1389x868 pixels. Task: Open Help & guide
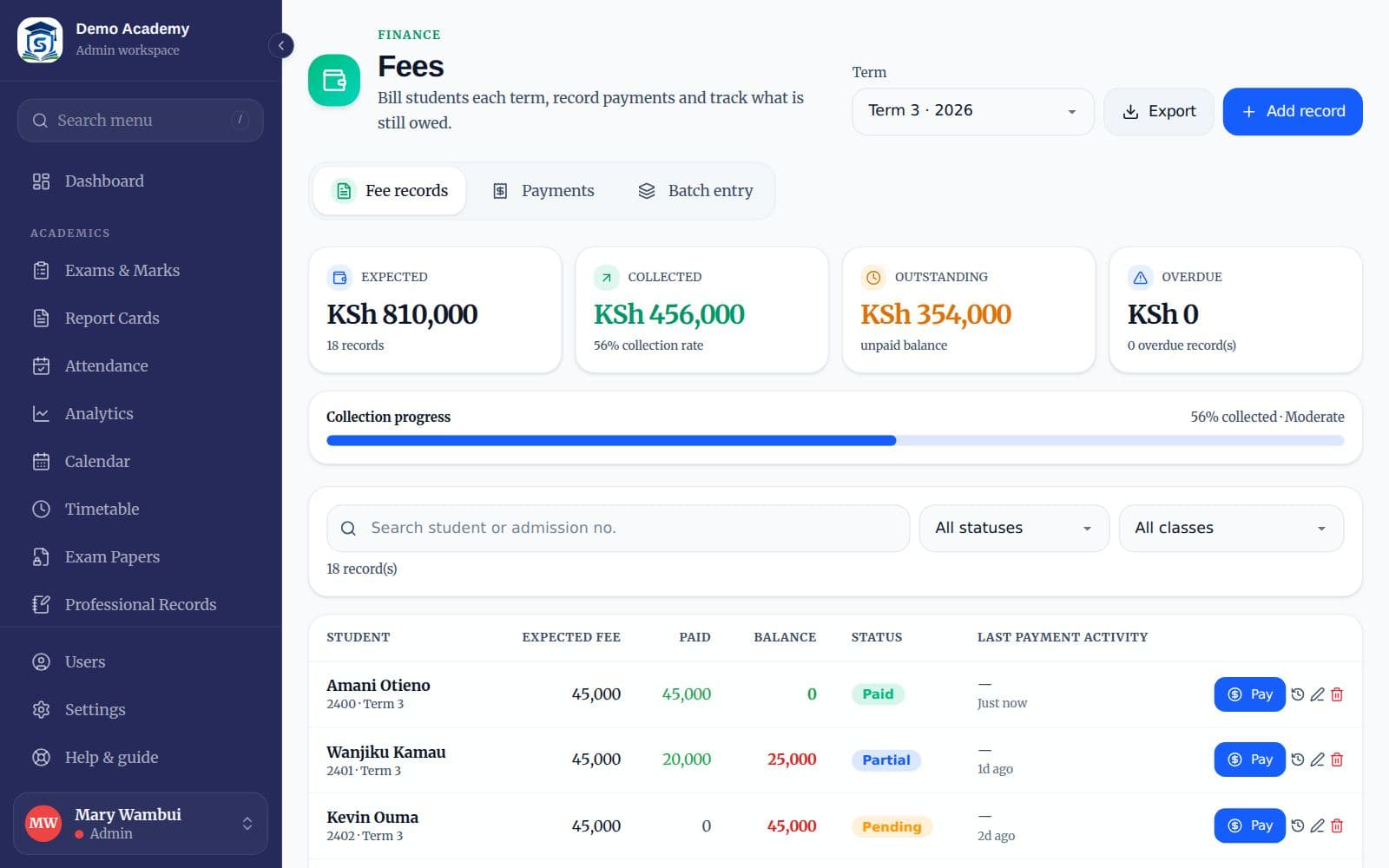point(141,757)
